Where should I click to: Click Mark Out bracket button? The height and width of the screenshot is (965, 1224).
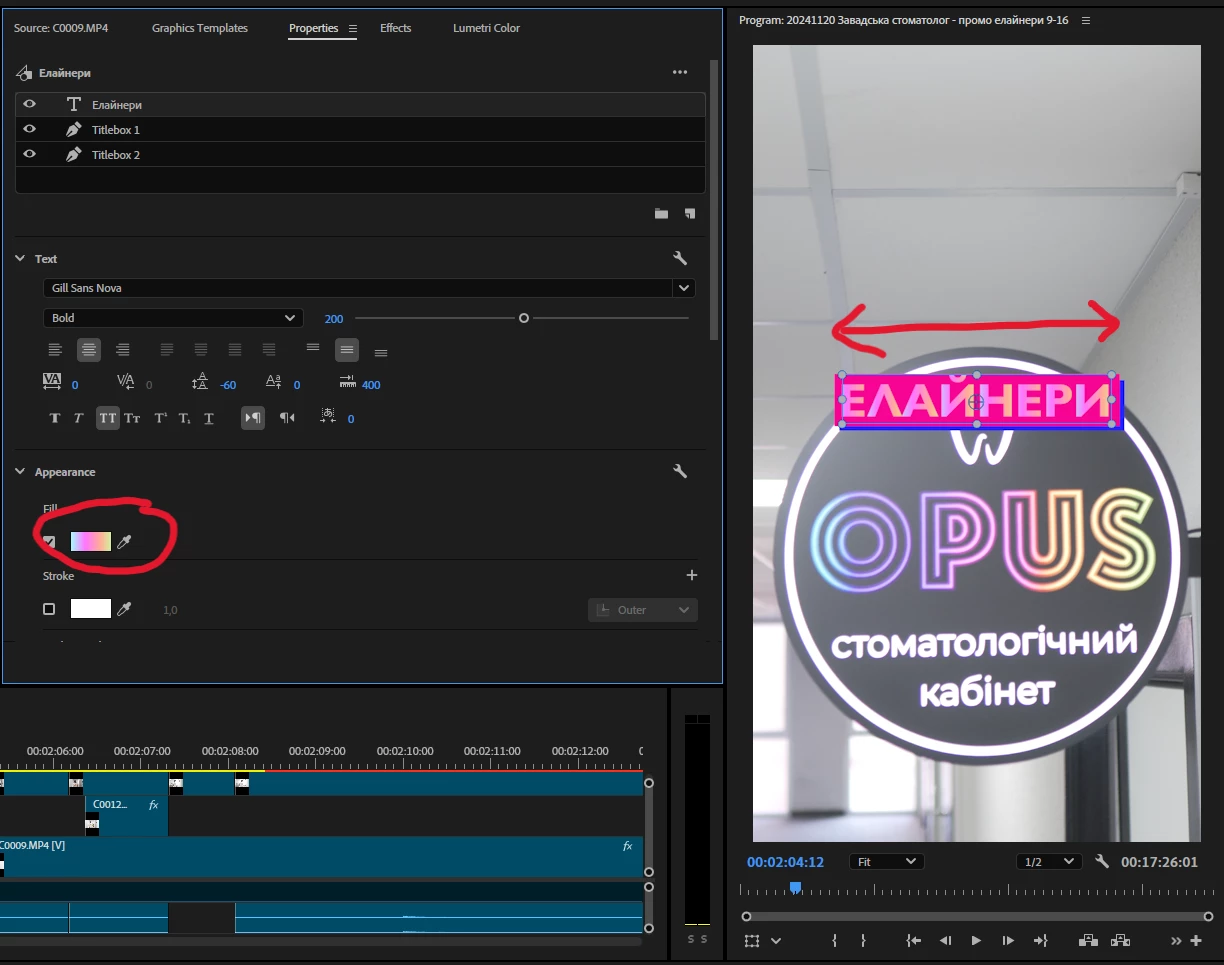tap(863, 940)
